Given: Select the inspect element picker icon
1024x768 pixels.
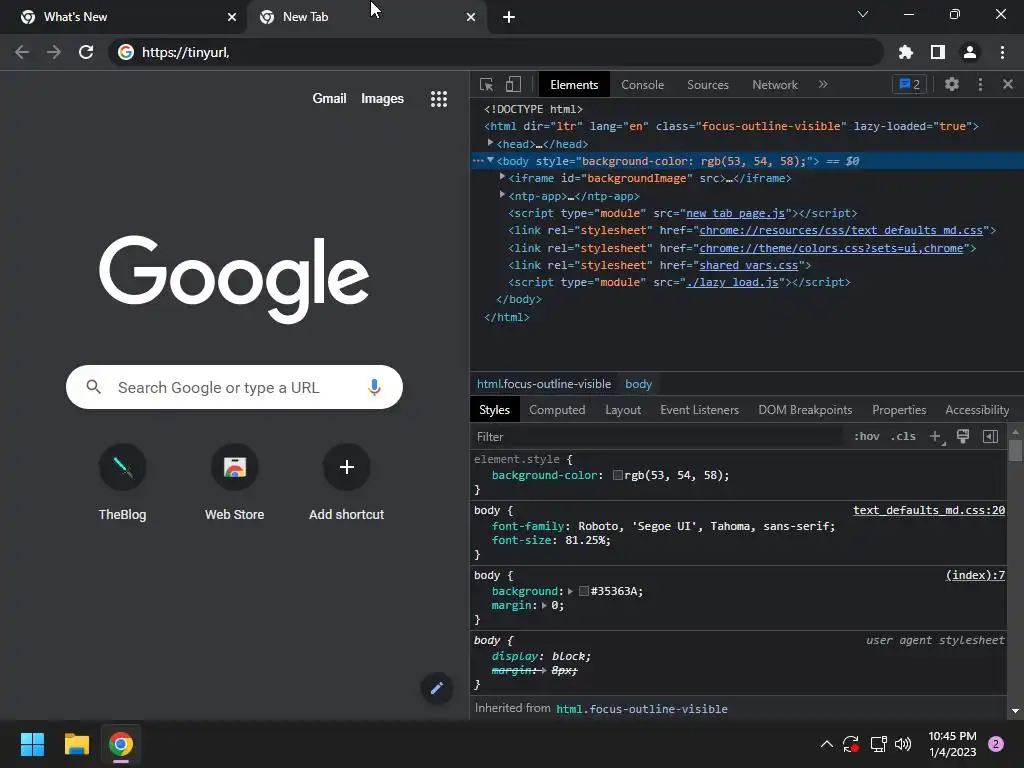Looking at the screenshot, I should [486, 84].
